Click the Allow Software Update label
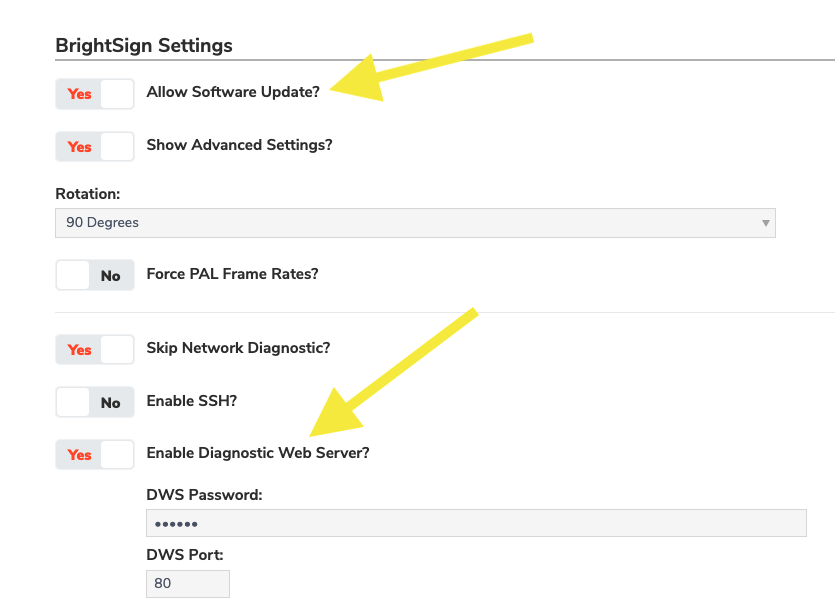The image size is (835, 607). (233, 92)
